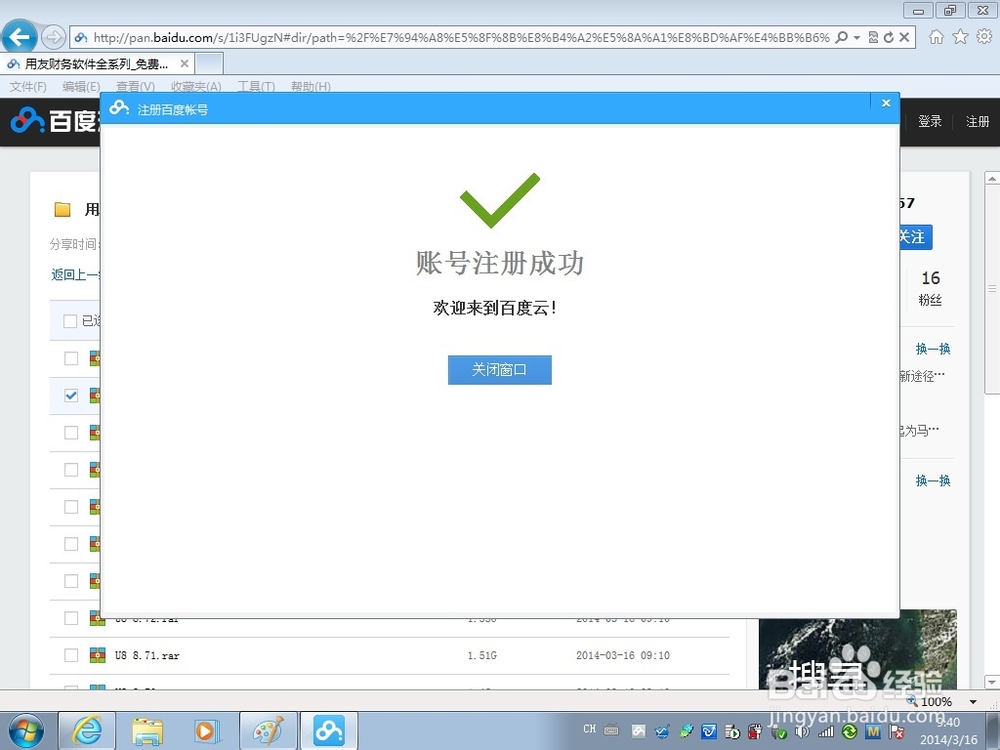Close the 用友财务软件全系列 tab
The height and width of the screenshot is (750, 1000).
184,64
